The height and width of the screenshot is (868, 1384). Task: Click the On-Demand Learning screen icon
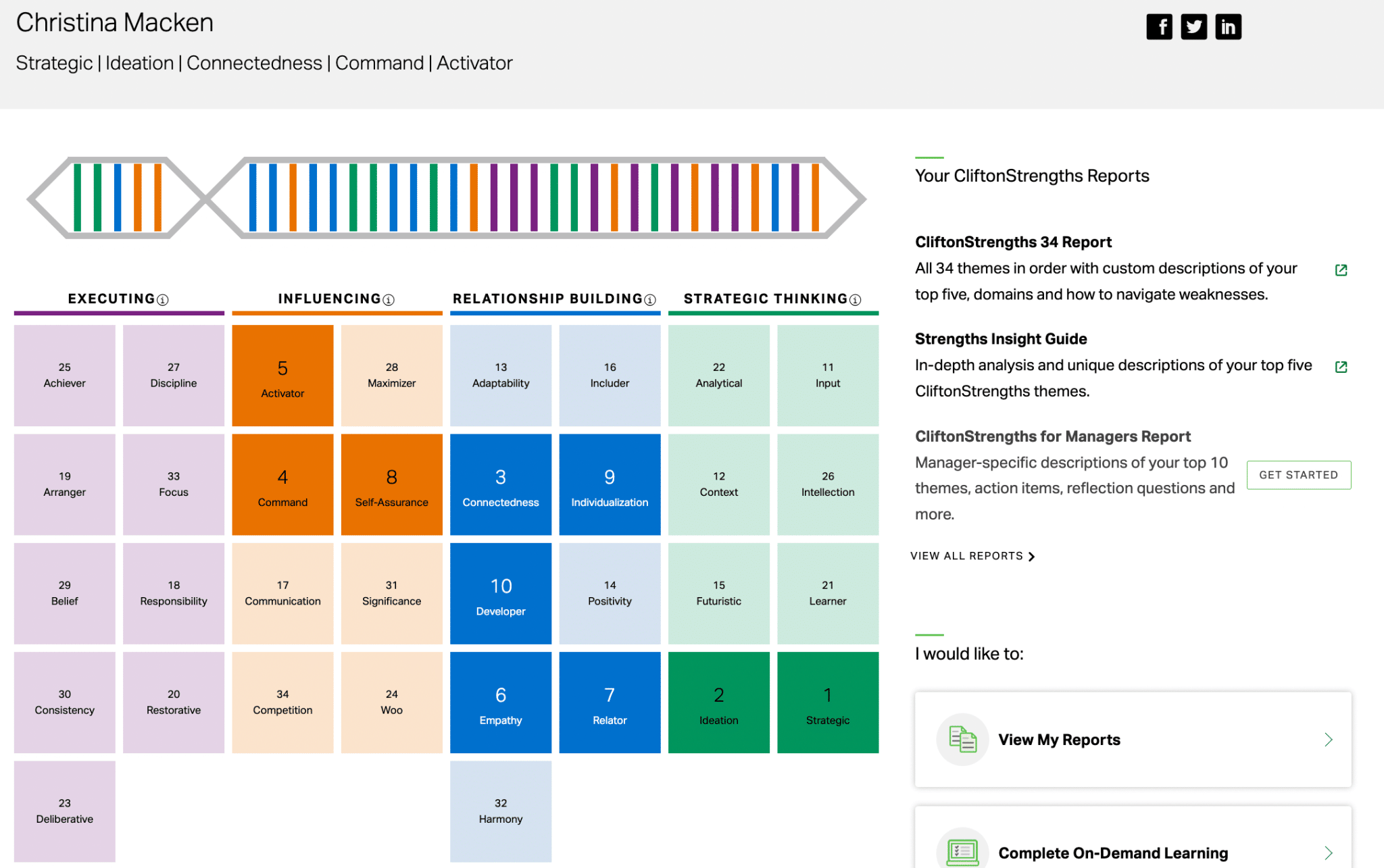(962, 851)
